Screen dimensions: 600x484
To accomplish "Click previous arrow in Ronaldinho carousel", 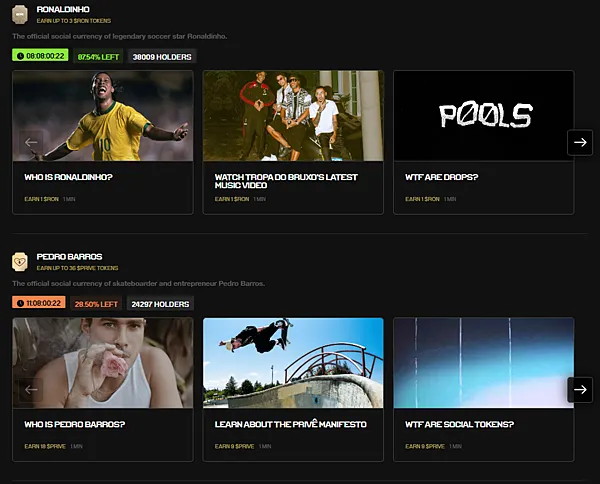I will coord(31,142).
